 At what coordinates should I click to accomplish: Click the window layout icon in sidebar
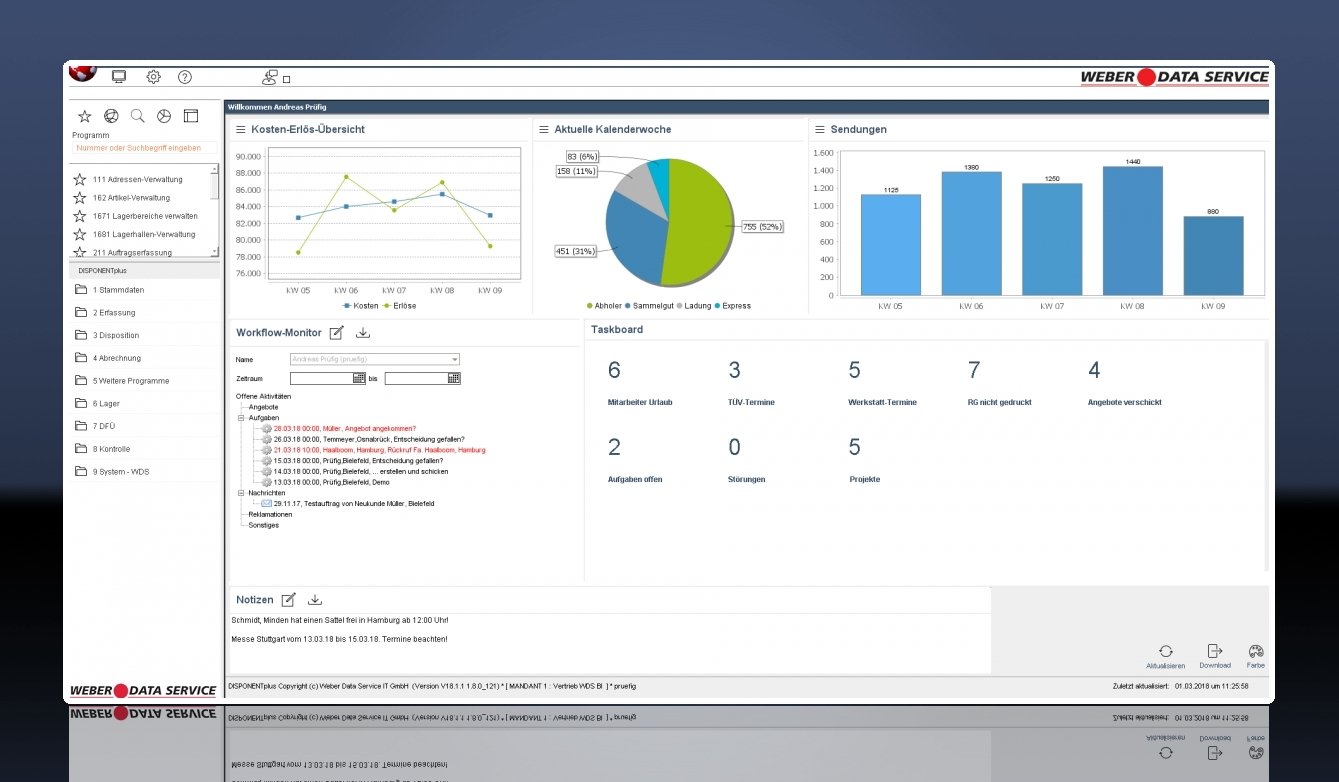pos(191,116)
